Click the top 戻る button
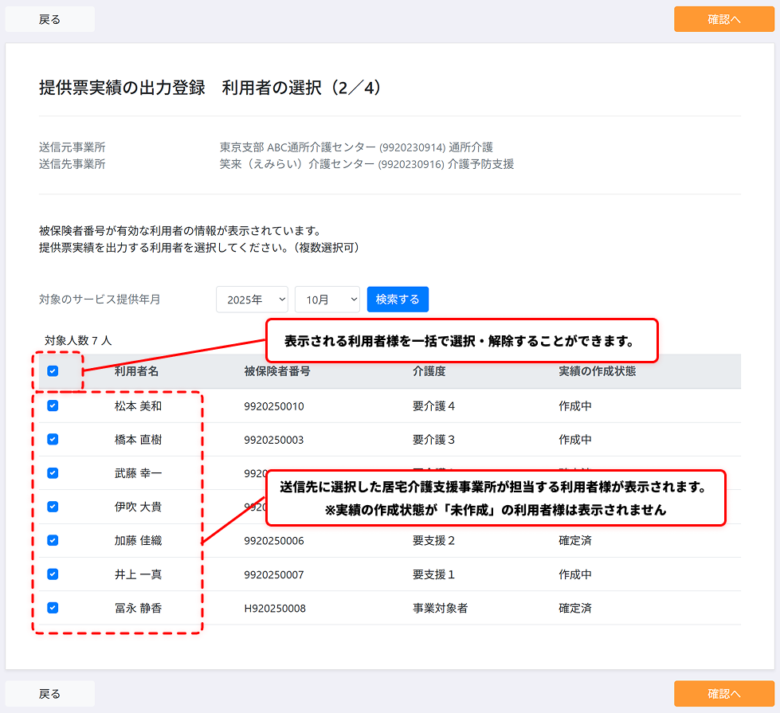The height and width of the screenshot is (713, 780). click(x=50, y=19)
